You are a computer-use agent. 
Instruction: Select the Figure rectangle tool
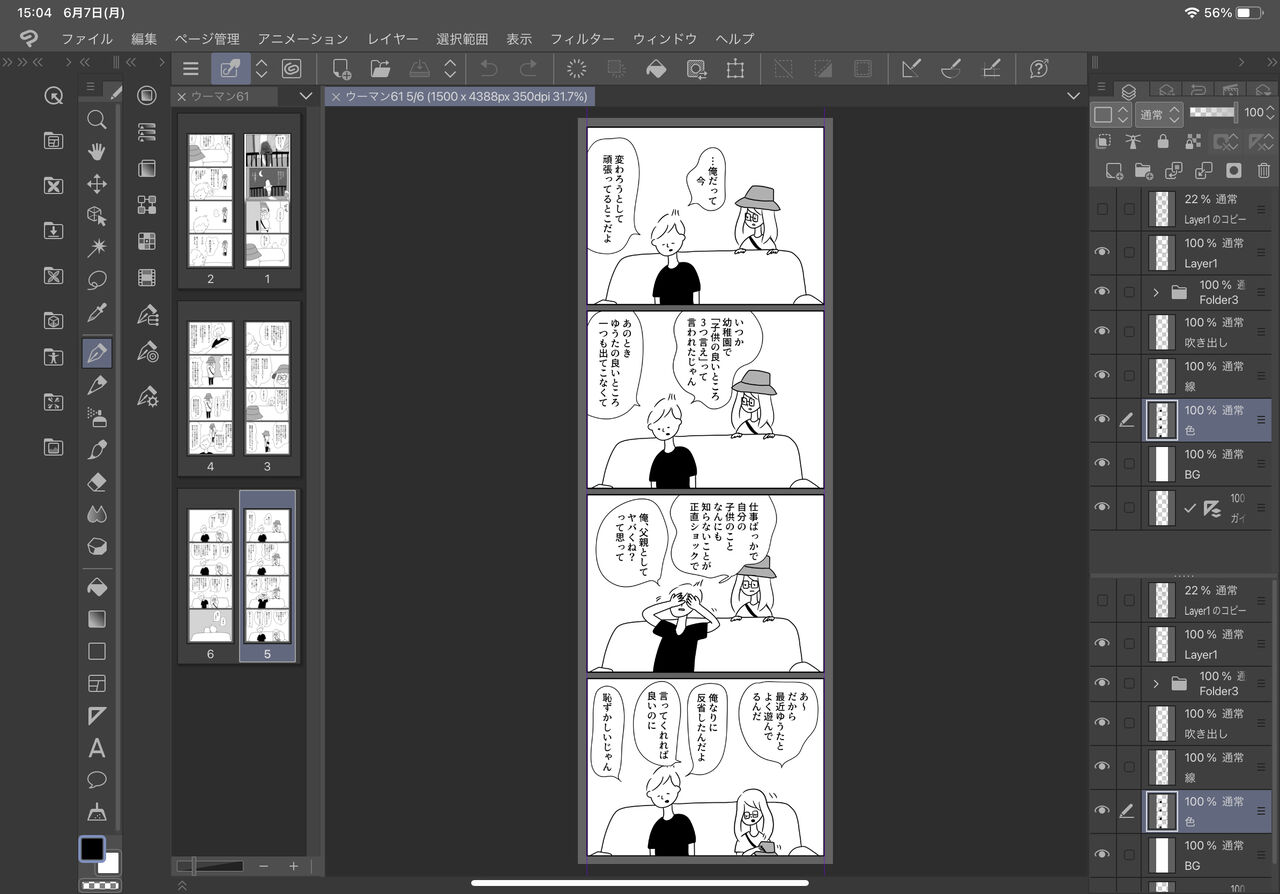click(97, 651)
